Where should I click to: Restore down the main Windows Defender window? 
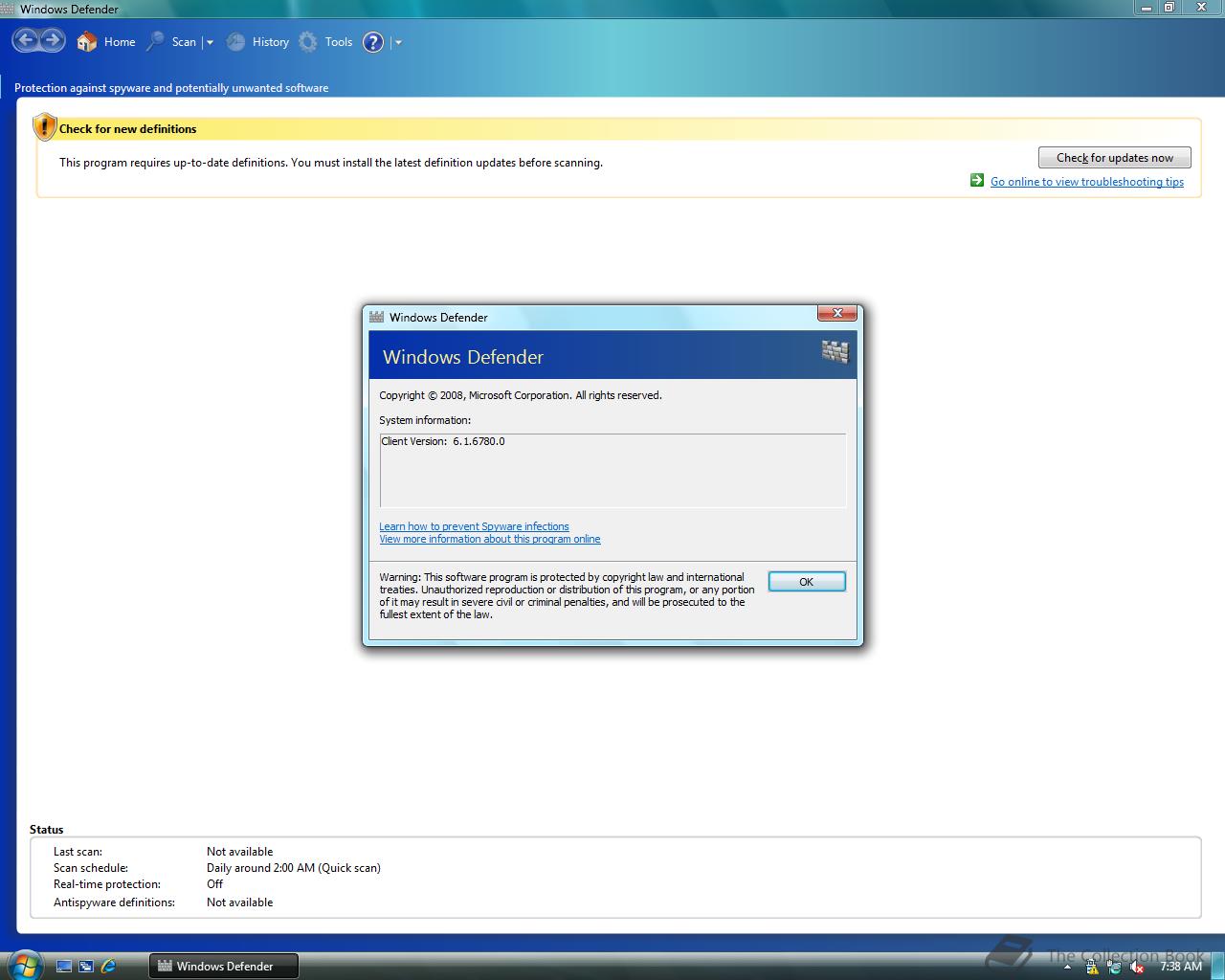click(1169, 7)
